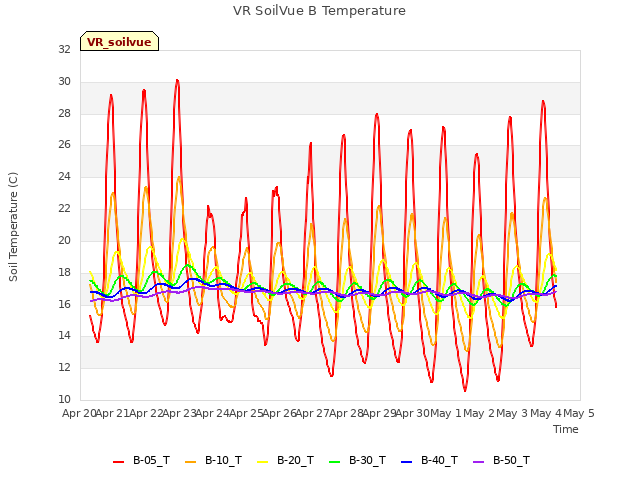Click the B-30_T green legend swatch
The image size is (640, 480).
(x=334, y=462)
